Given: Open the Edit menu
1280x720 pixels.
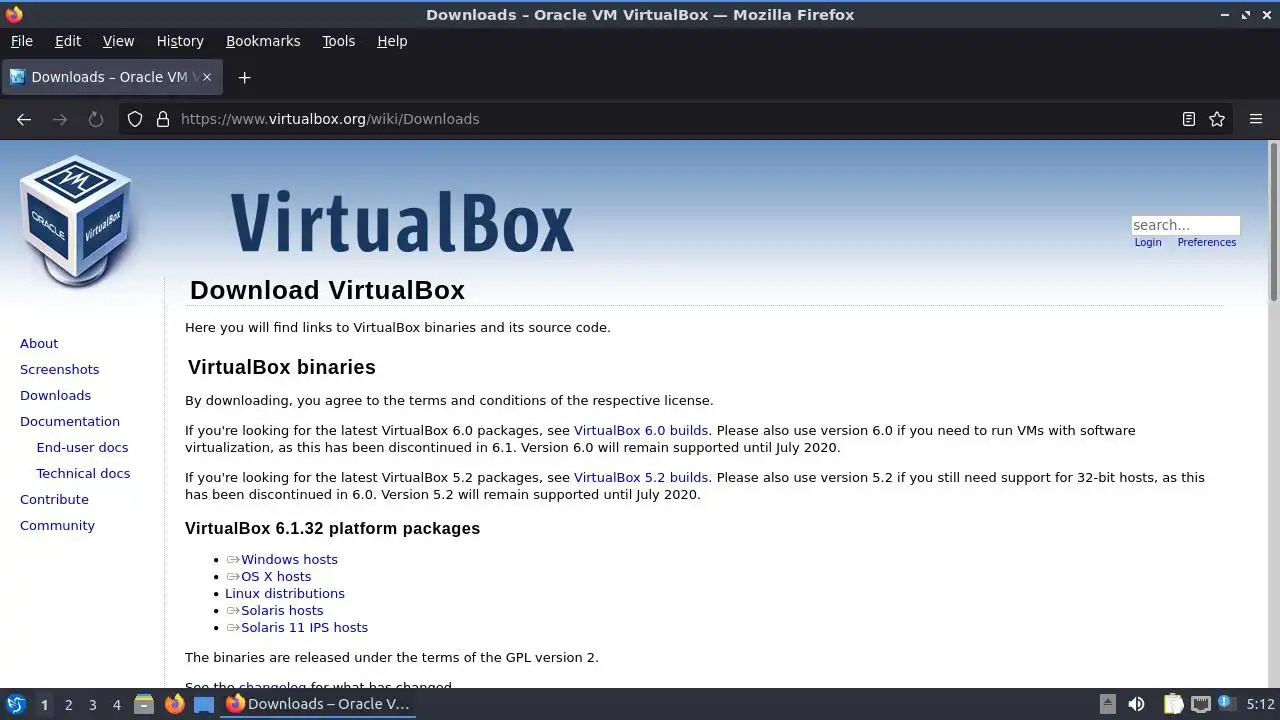Looking at the screenshot, I should click(x=68, y=41).
